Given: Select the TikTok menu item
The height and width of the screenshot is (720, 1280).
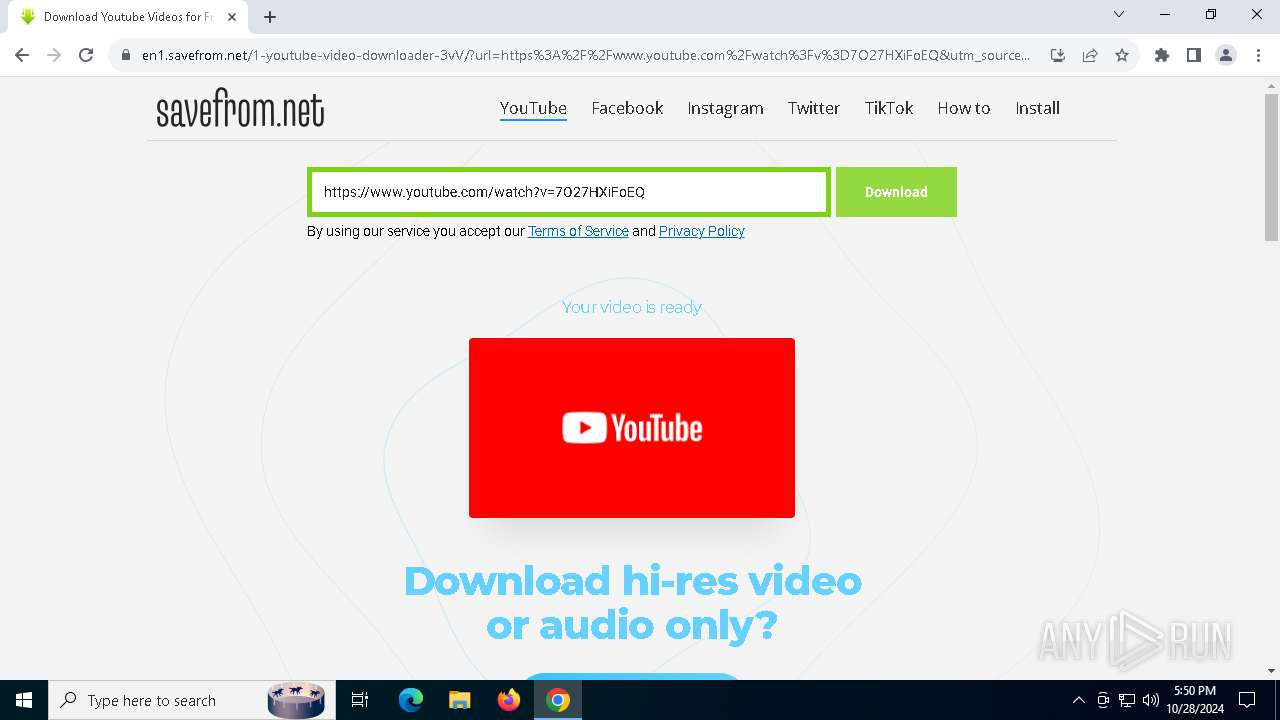Looking at the screenshot, I should (889, 108).
